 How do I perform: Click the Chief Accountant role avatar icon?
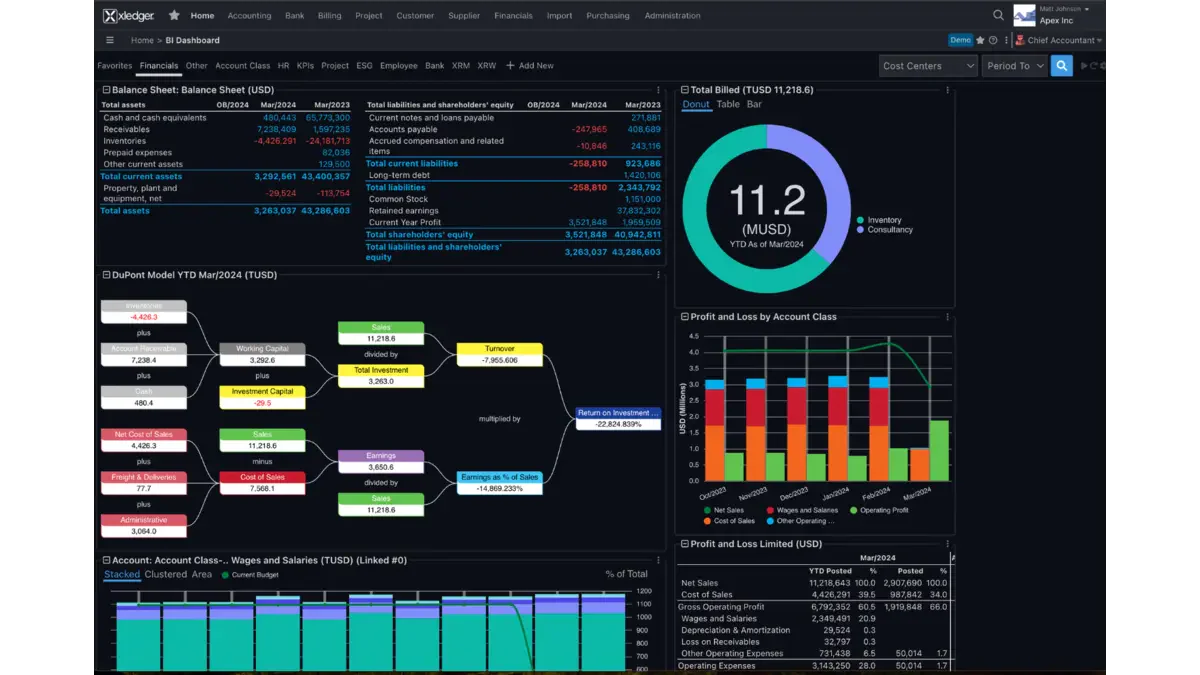[x=1019, y=41]
